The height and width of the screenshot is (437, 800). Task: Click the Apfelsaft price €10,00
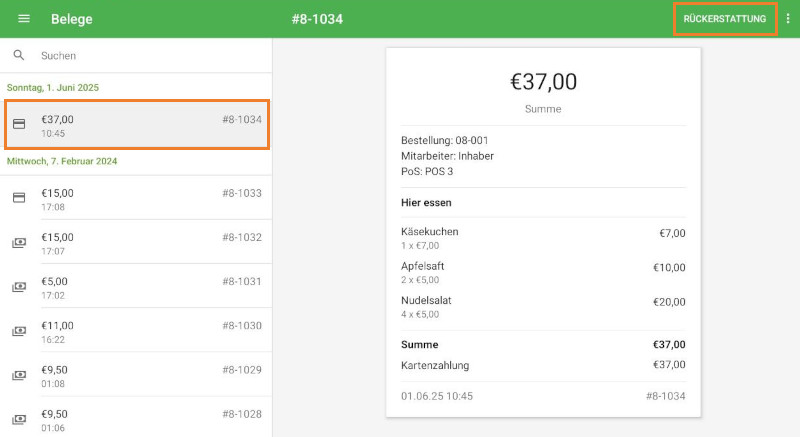[x=669, y=267]
